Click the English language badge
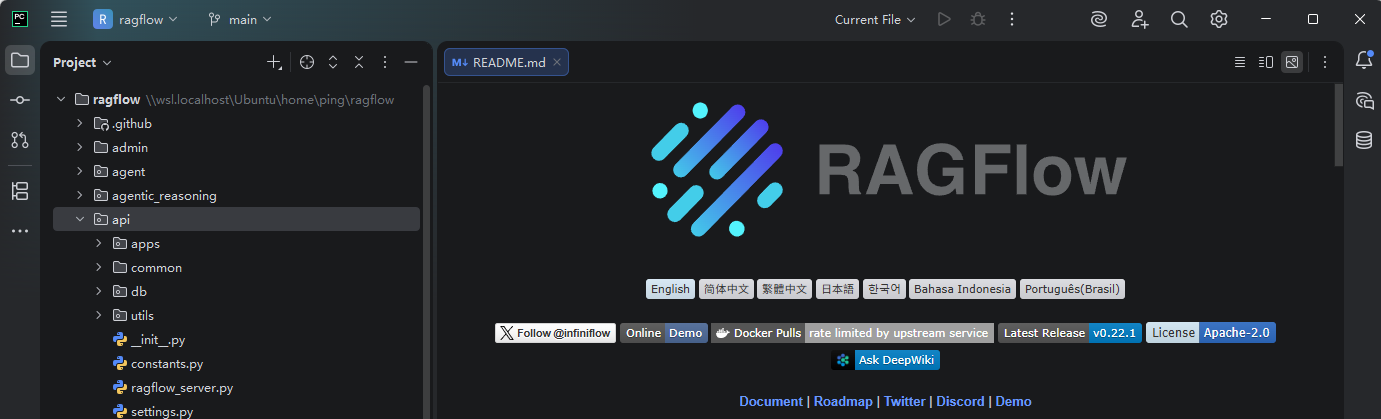This screenshot has width=1381, height=419. 670,289
